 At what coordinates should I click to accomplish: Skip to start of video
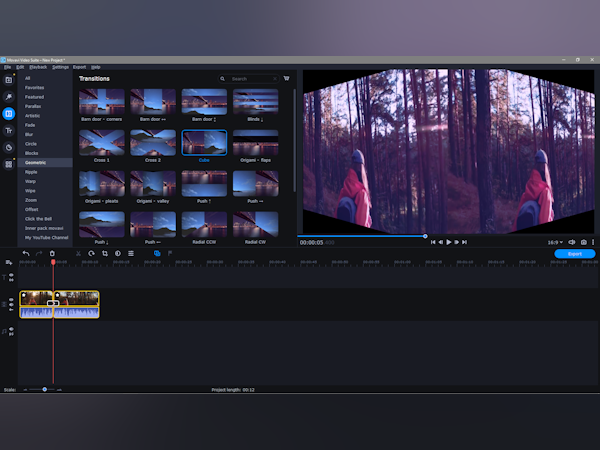click(433, 242)
